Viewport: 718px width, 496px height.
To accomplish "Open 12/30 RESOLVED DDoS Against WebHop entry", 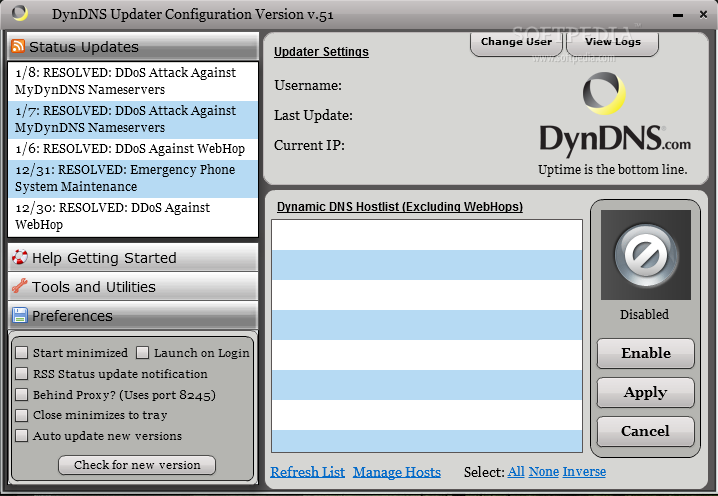I will pyautogui.click(x=133, y=217).
